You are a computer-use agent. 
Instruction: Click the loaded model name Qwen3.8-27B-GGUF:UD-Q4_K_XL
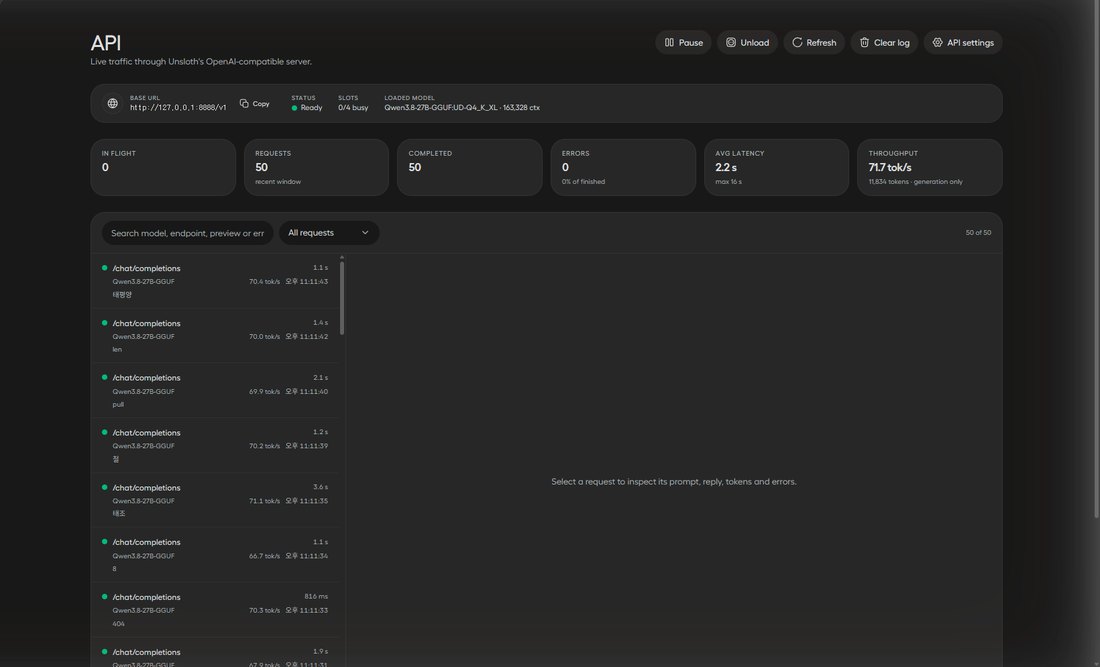click(x=441, y=108)
